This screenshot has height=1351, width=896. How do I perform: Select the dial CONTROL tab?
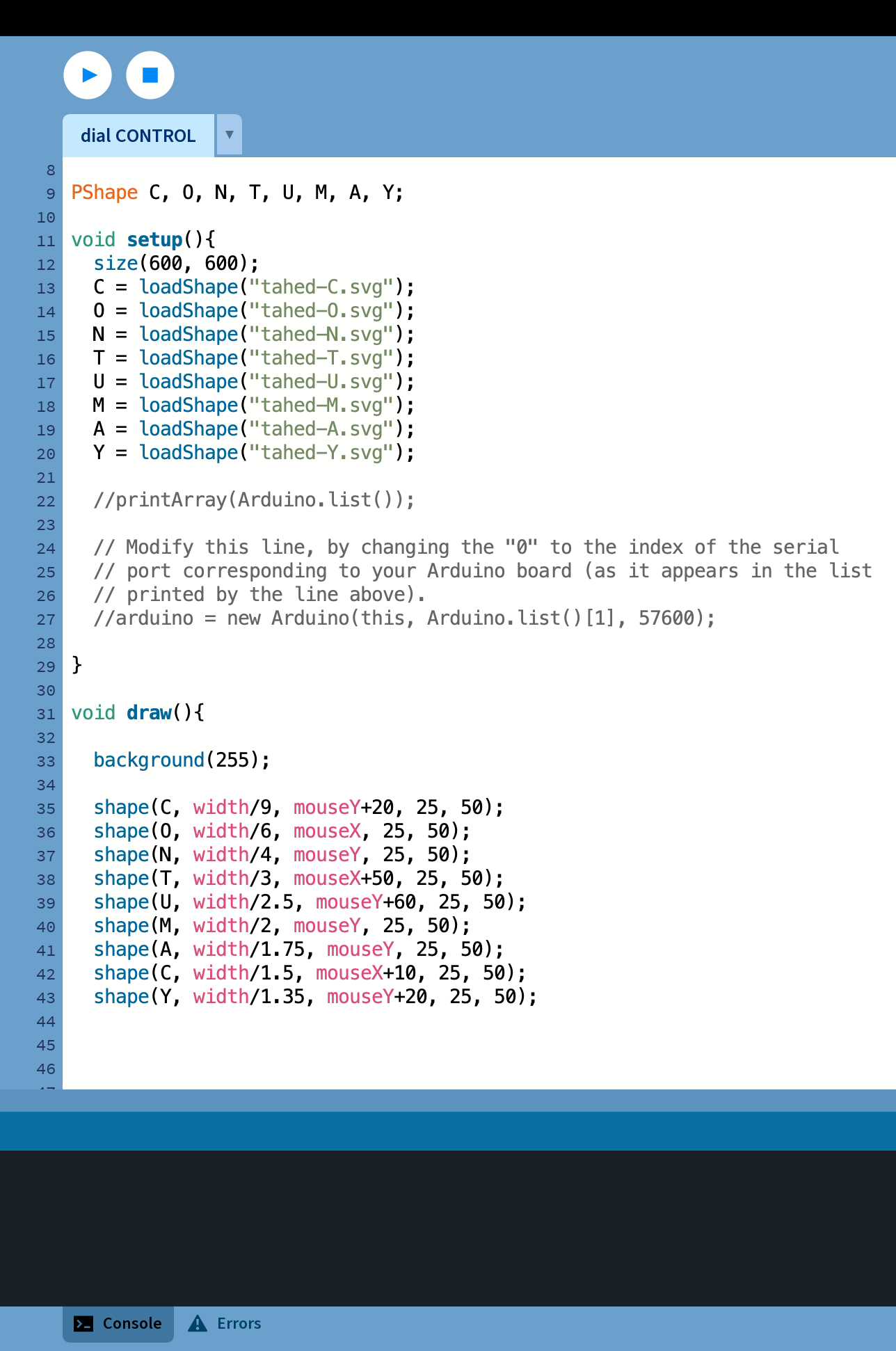(138, 136)
